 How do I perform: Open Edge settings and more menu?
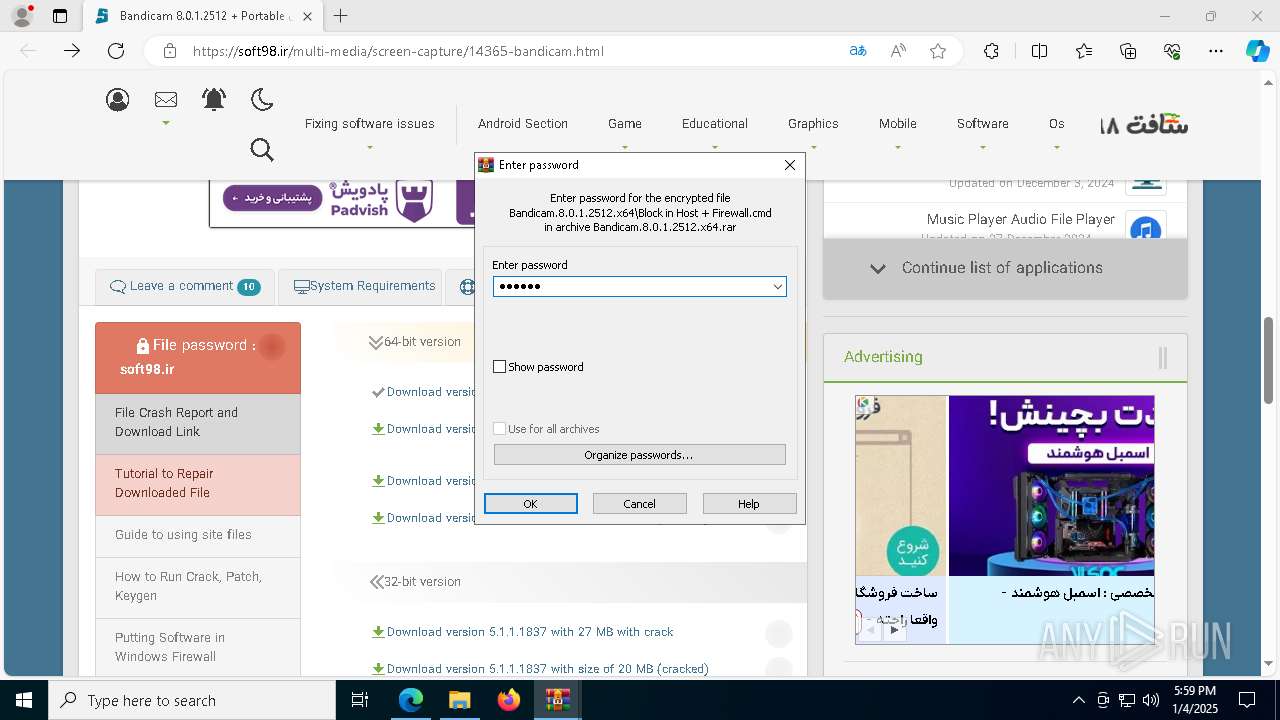[1216, 51]
